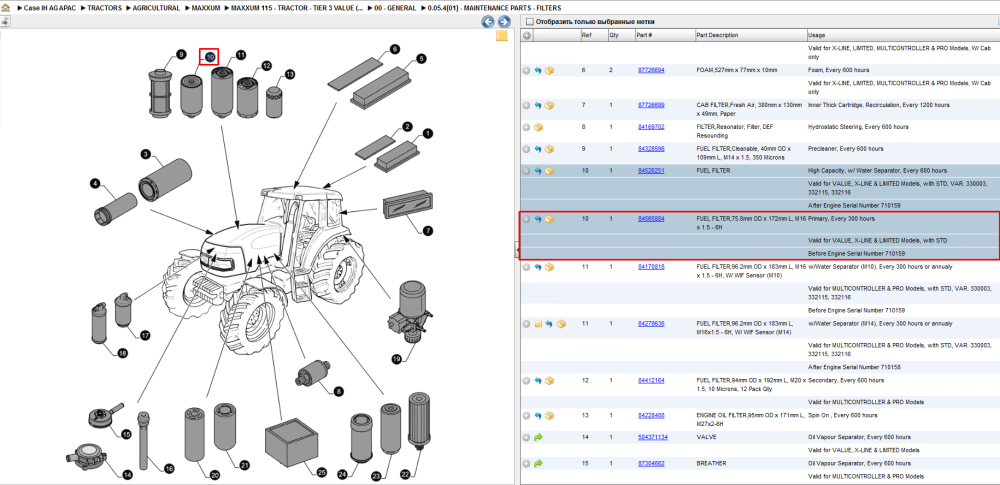
Task: Open part number link 84565884
Action: pos(651,219)
